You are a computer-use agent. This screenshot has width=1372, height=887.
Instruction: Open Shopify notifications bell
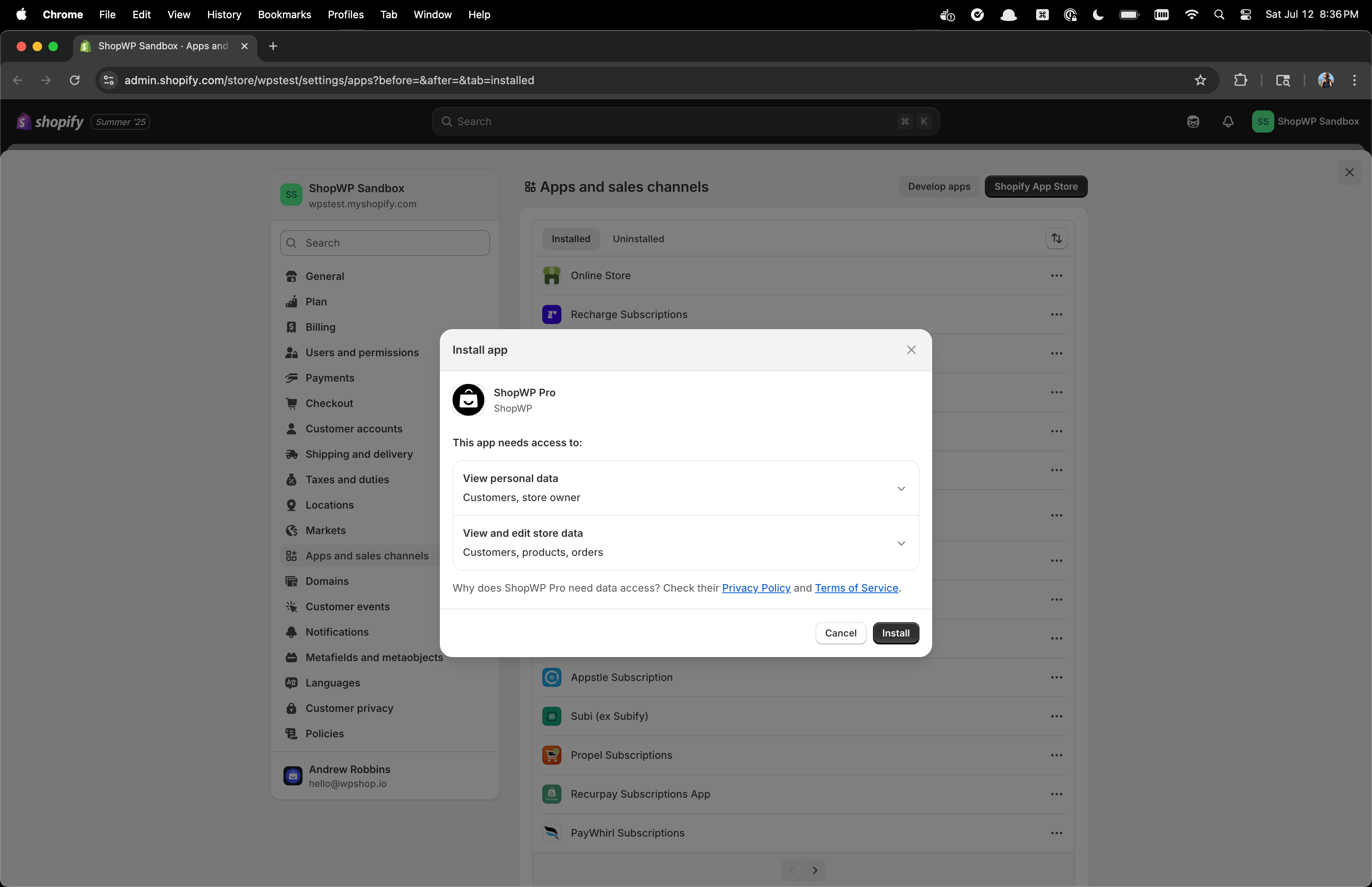coord(1227,121)
